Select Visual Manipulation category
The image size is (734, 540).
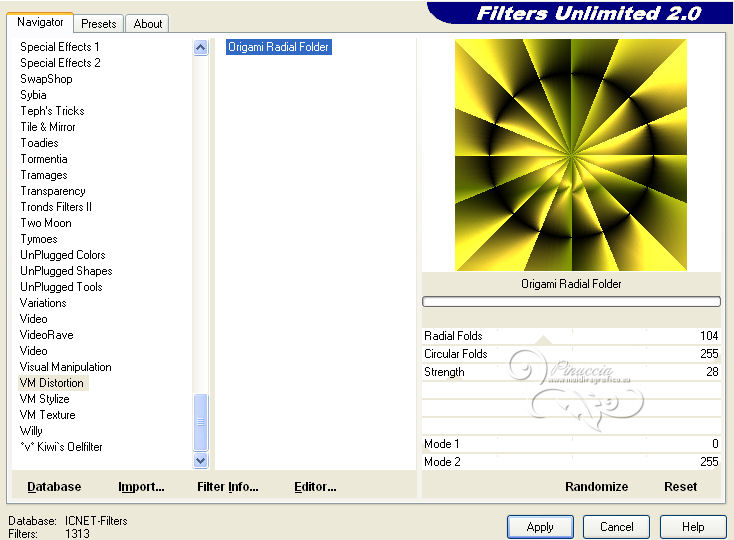66,367
